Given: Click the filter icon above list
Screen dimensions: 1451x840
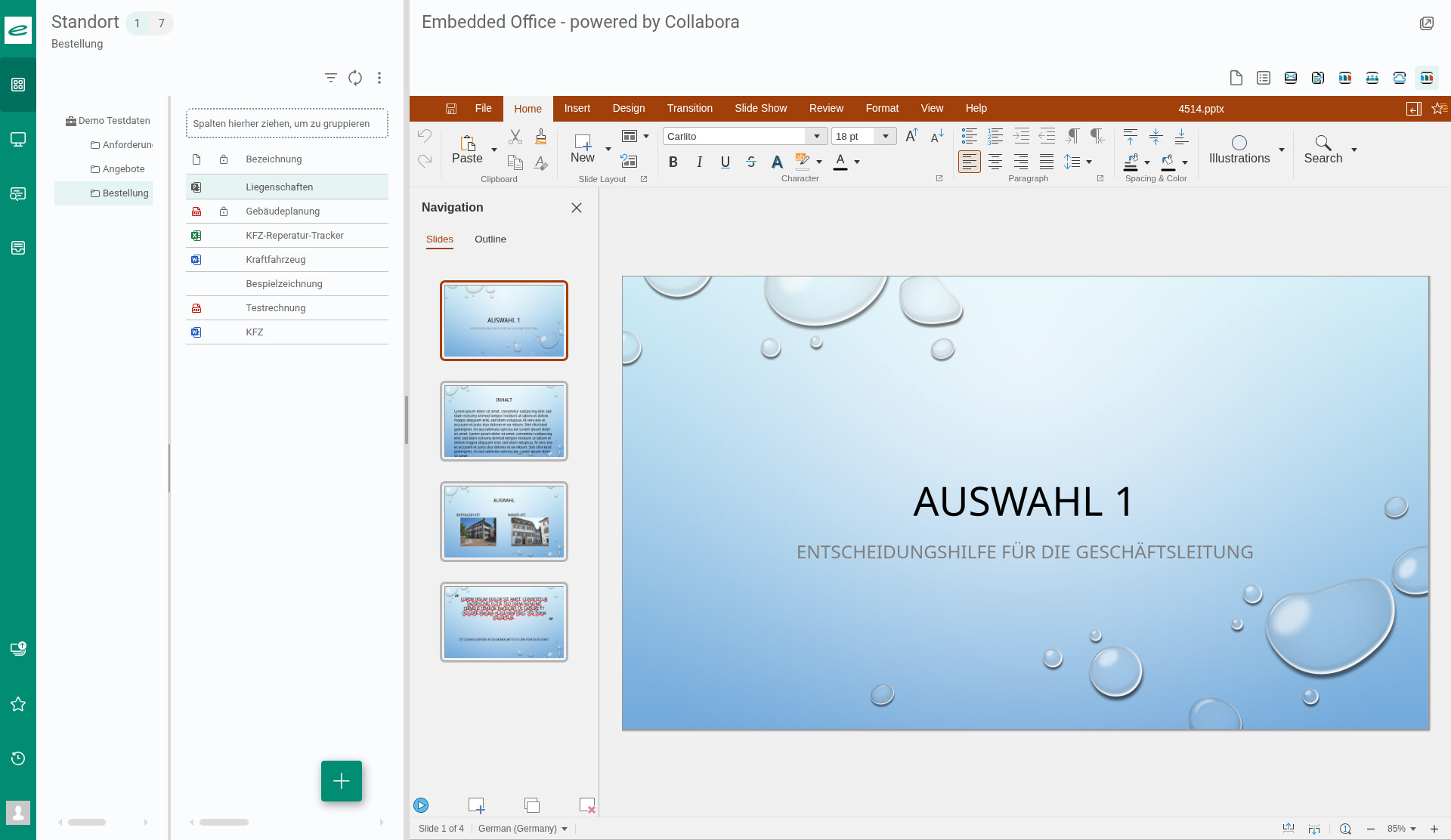Looking at the screenshot, I should 330,78.
